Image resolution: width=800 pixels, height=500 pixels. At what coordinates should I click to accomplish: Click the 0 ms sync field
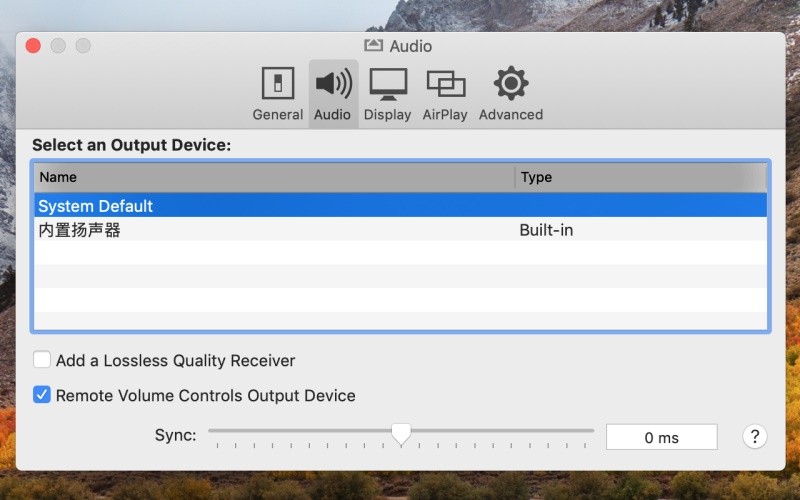661,437
